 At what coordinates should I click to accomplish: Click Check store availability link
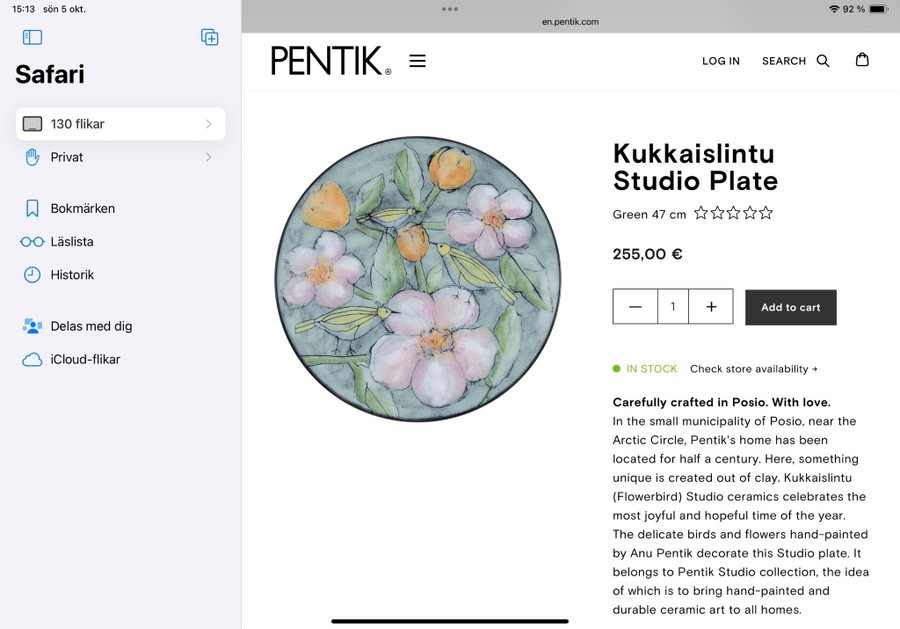pos(753,369)
